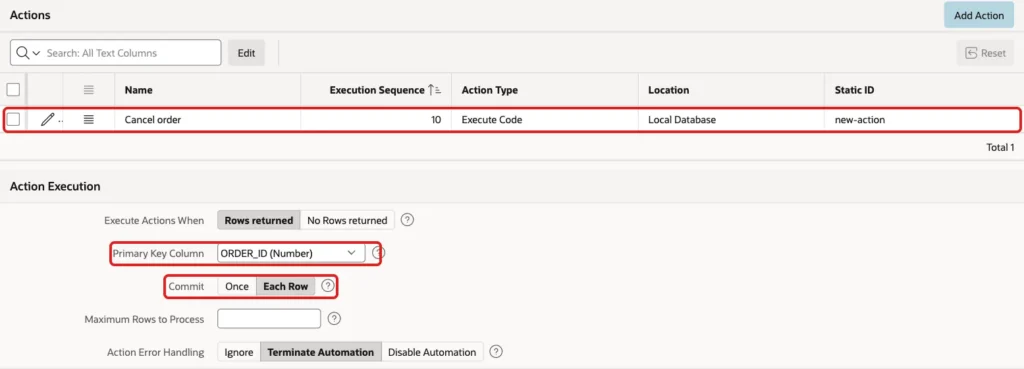Click the Total 1 row count text
The image size is (1024, 369).
1000,148
